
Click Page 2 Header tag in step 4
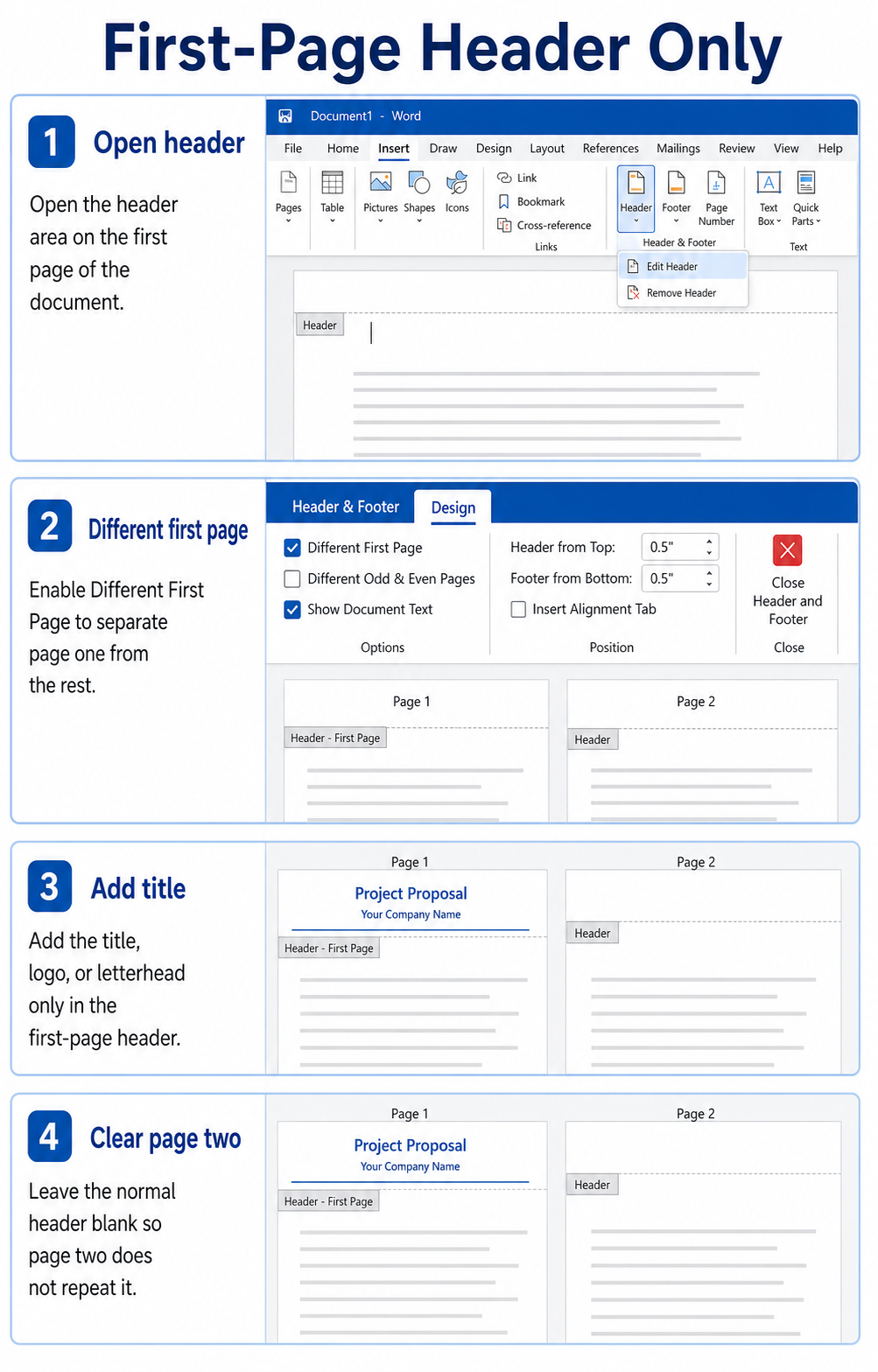pyautogui.click(x=593, y=1186)
